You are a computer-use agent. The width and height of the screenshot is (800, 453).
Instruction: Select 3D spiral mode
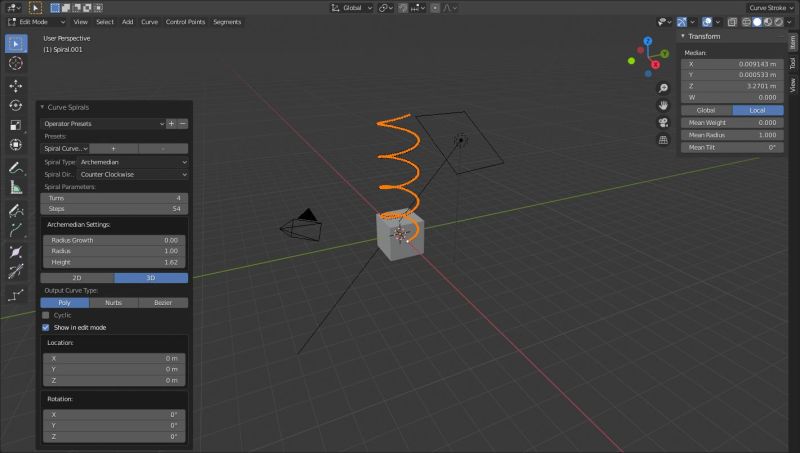click(151, 278)
